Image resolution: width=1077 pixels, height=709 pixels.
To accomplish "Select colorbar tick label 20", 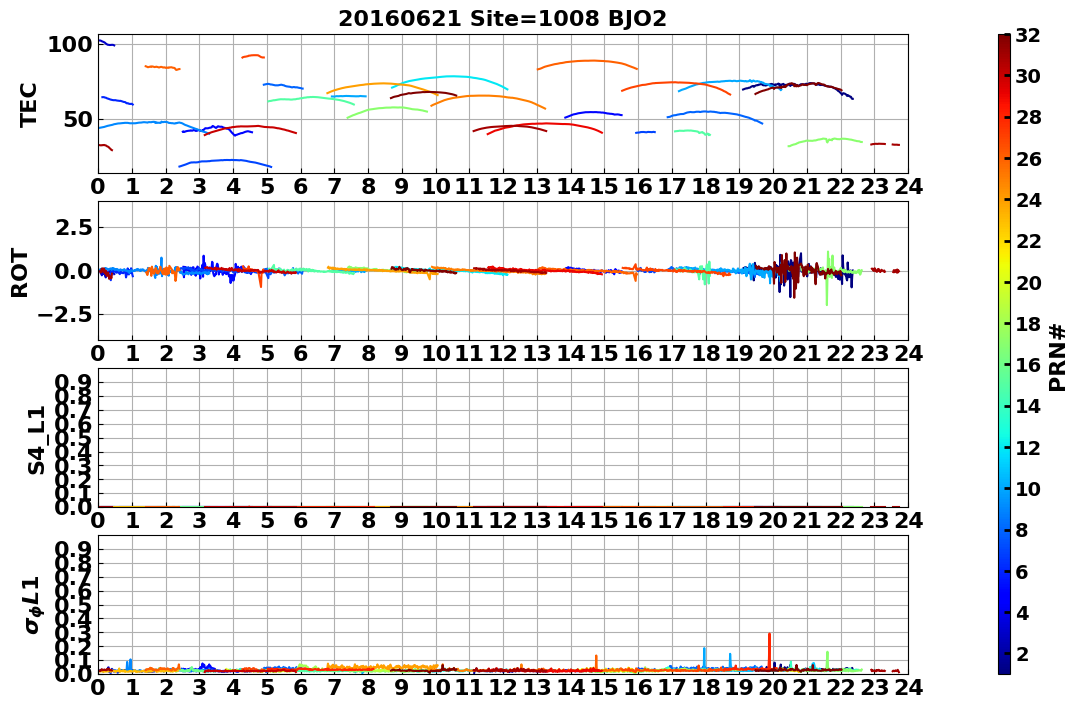I will coord(1028,282).
